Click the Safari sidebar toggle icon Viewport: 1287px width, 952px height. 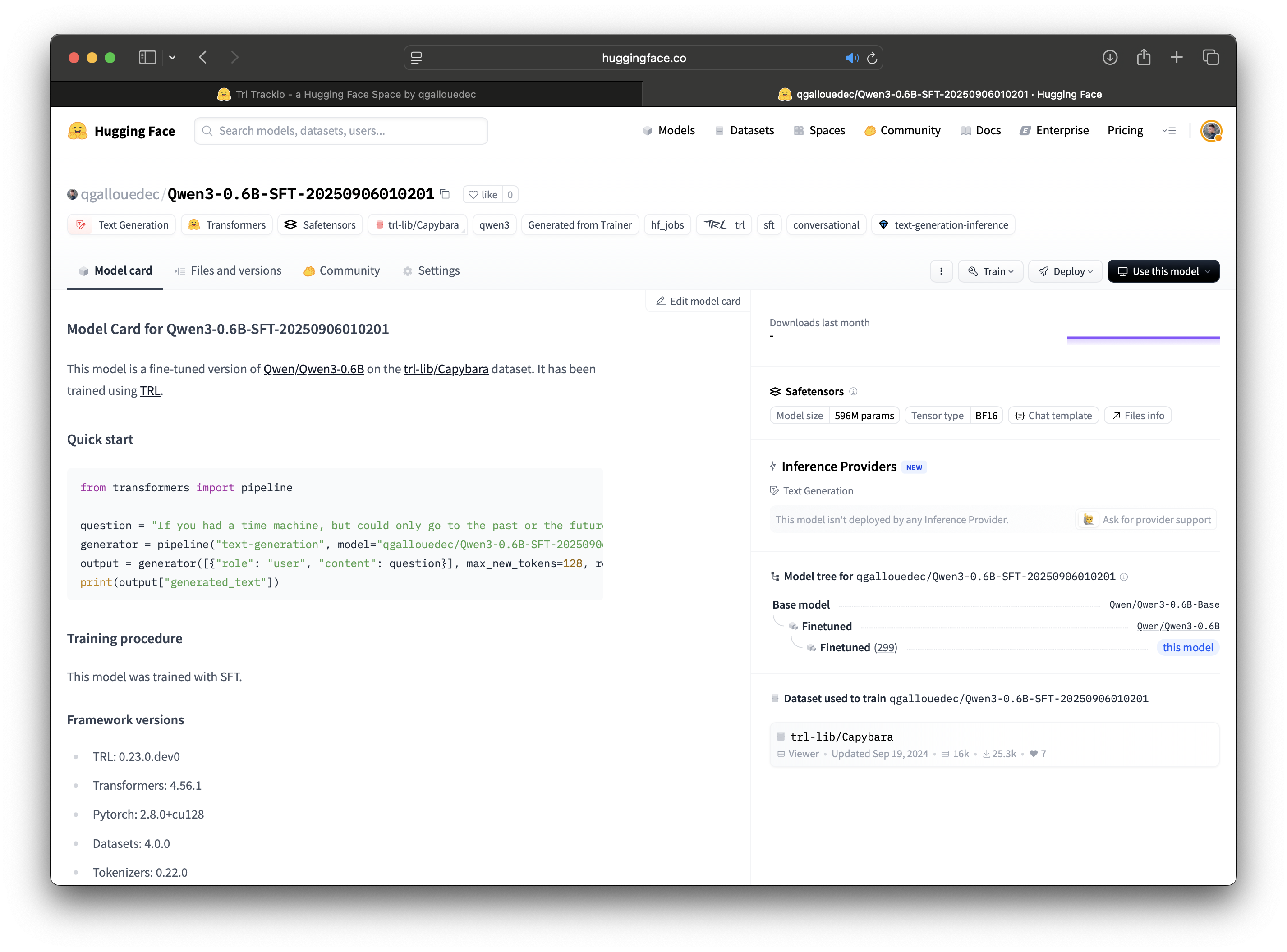(x=147, y=58)
